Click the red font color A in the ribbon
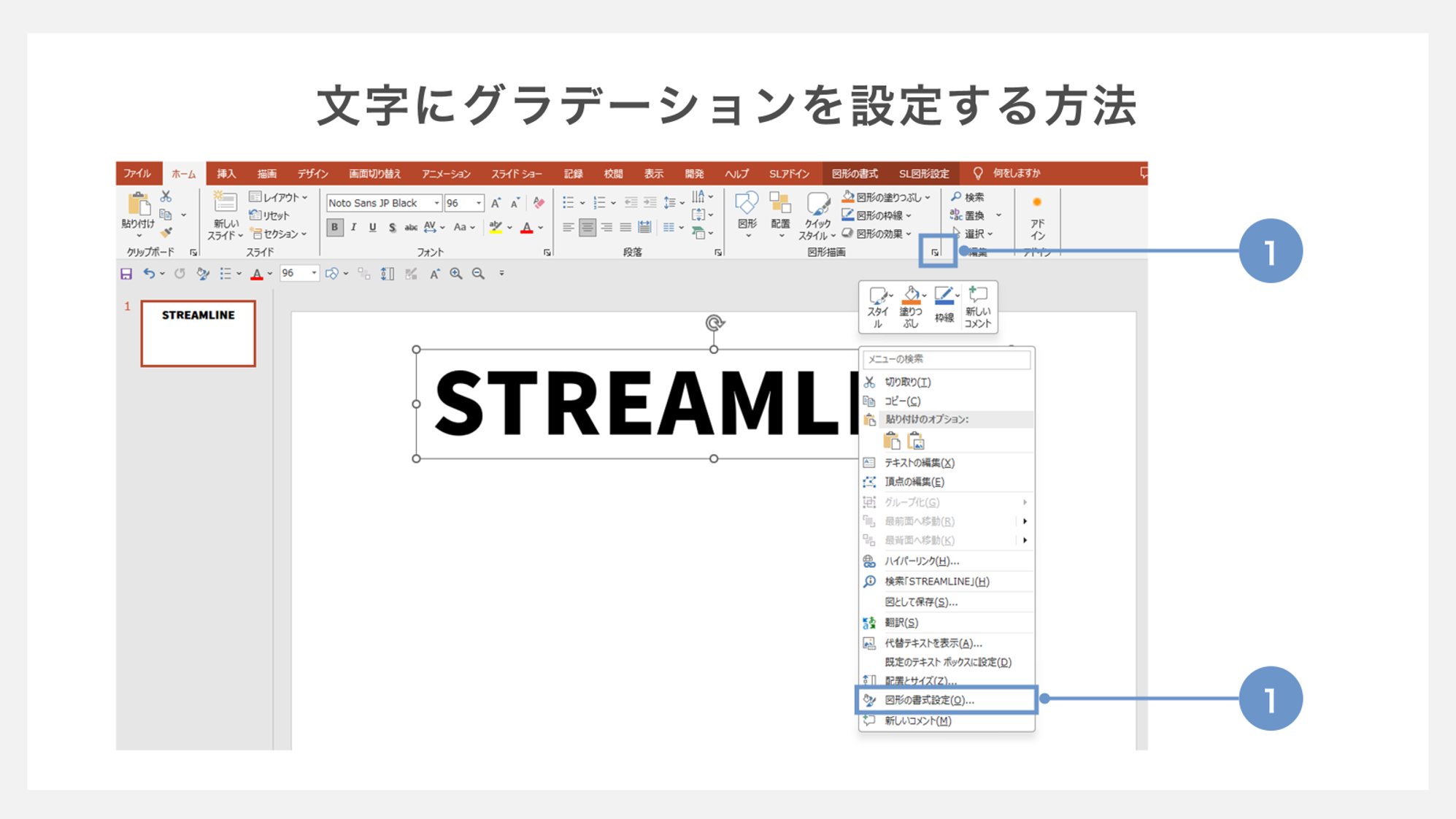Screen dimensions: 1456x819 [527, 228]
